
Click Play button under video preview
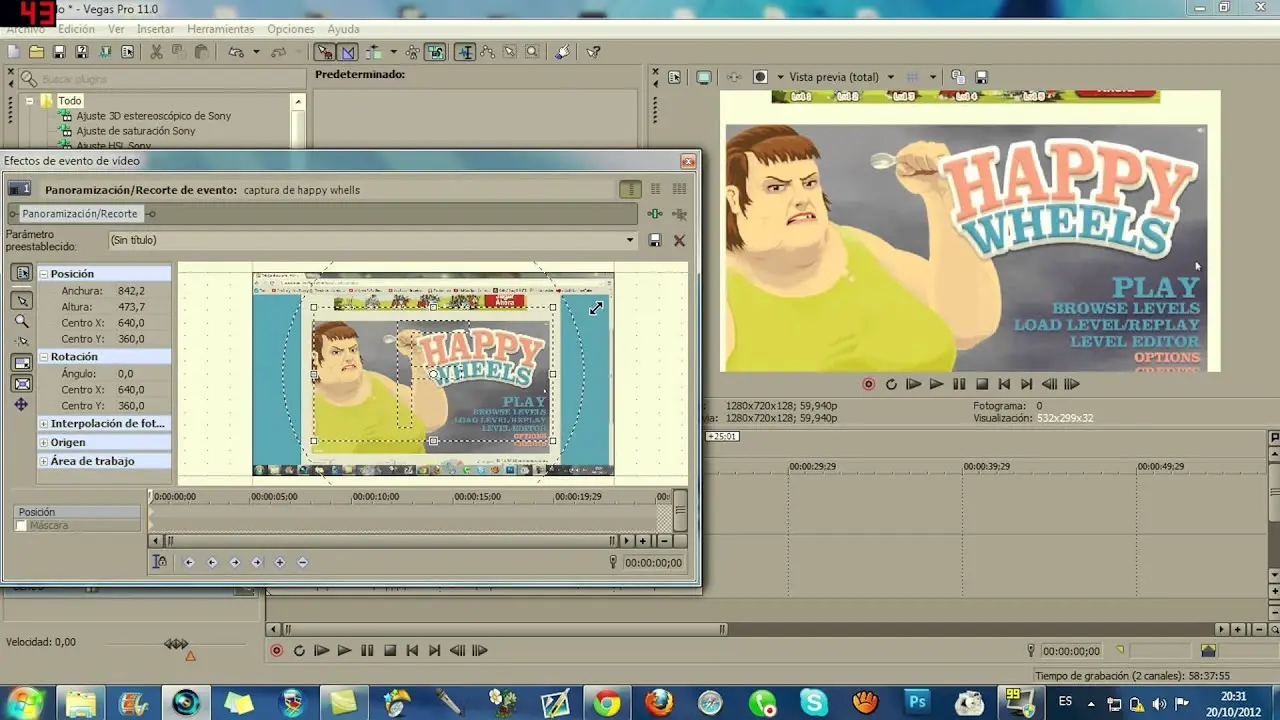[x=936, y=384]
